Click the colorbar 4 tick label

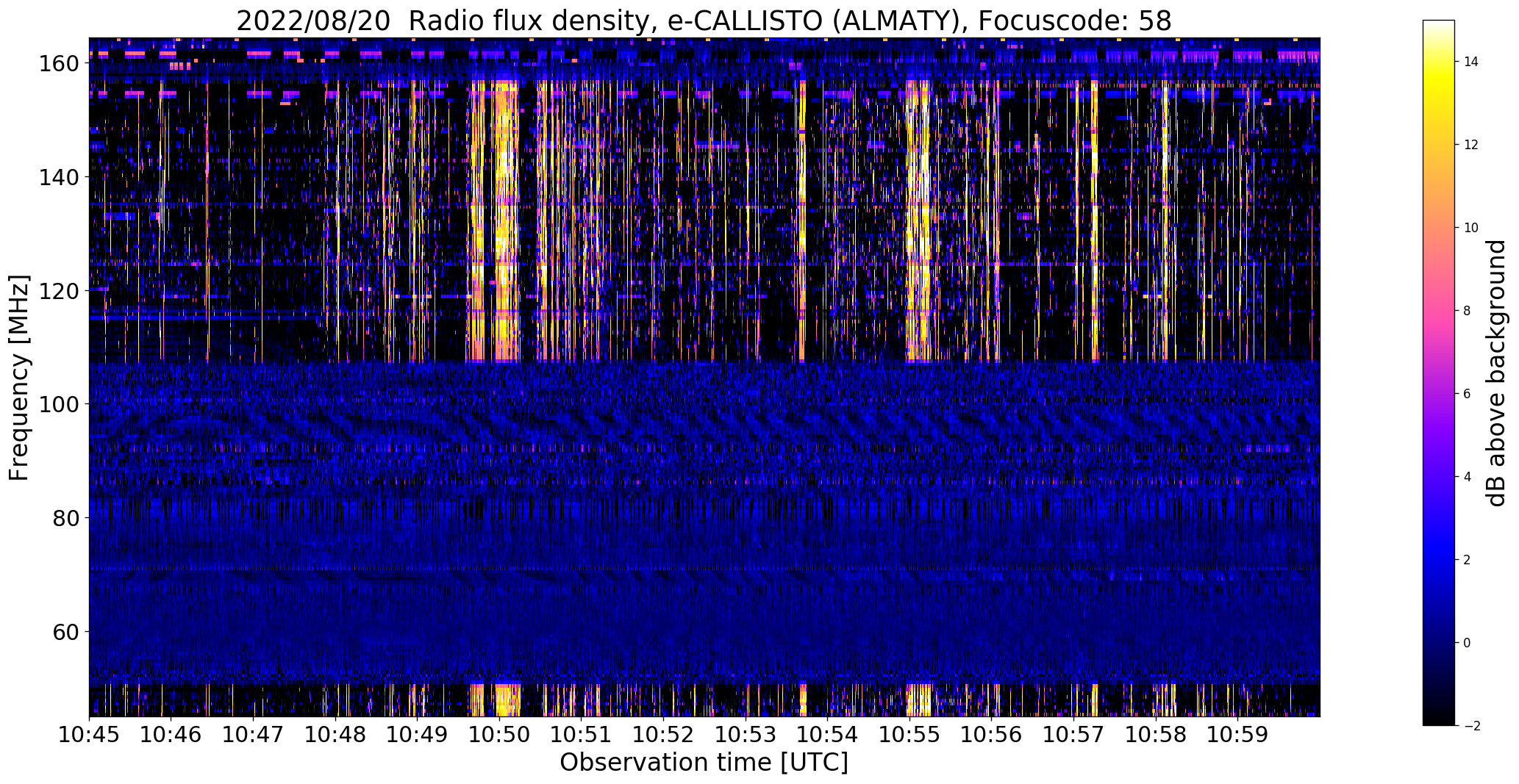(x=1468, y=477)
